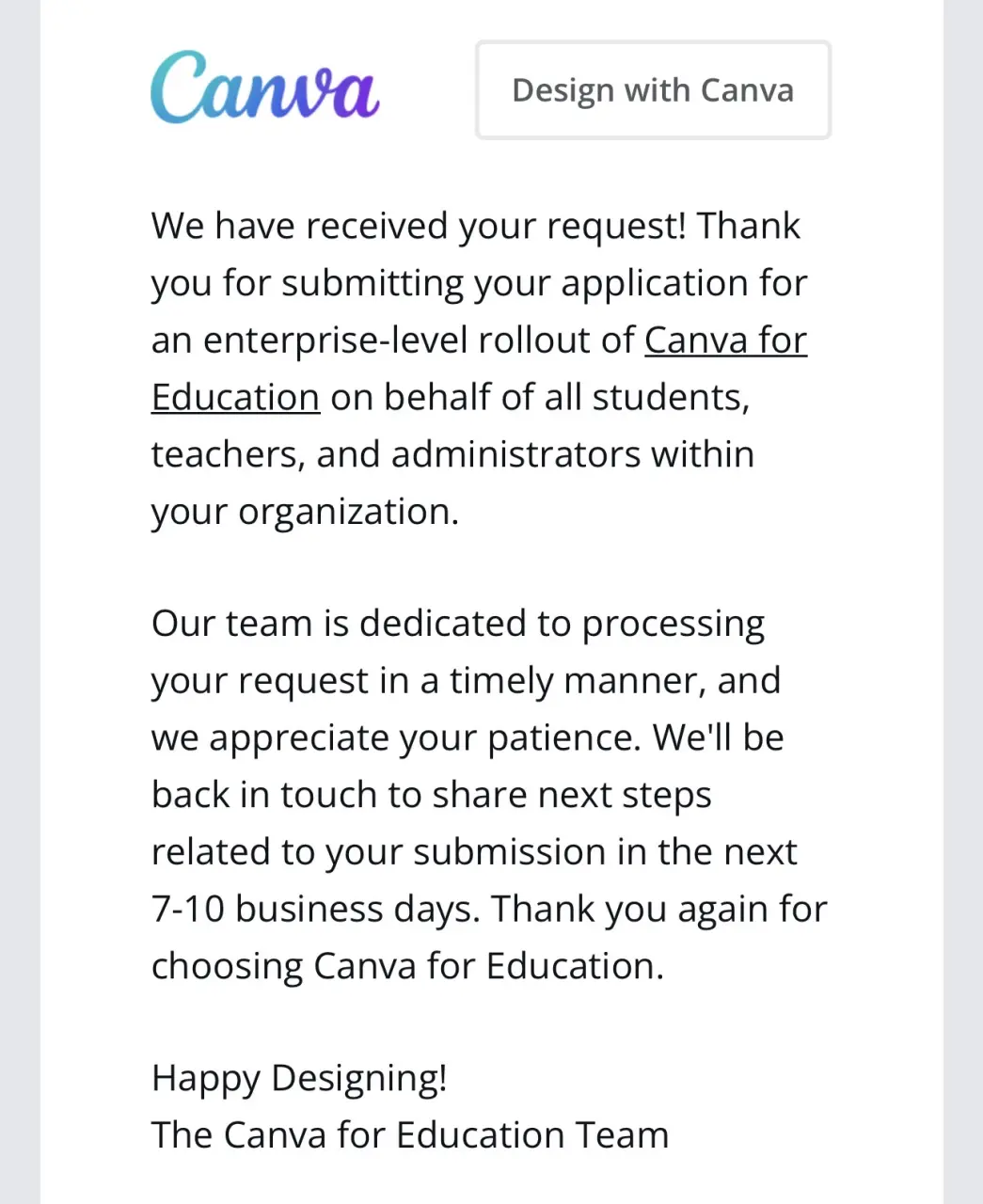
Task: Click "back in touch to share next steps"
Action: click(x=431, y=796)
